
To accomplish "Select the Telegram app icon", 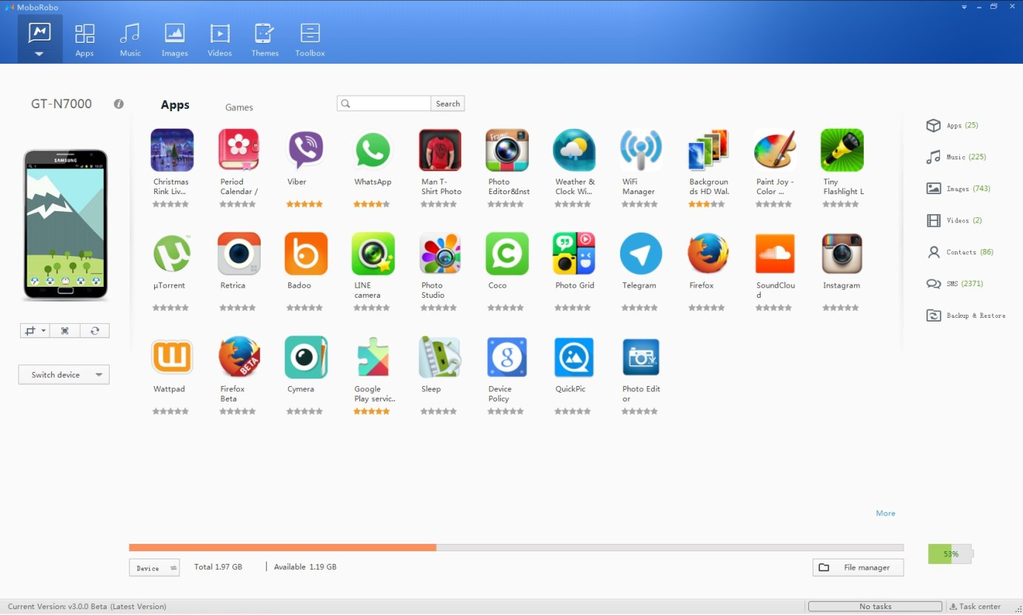I will point(641,254).
